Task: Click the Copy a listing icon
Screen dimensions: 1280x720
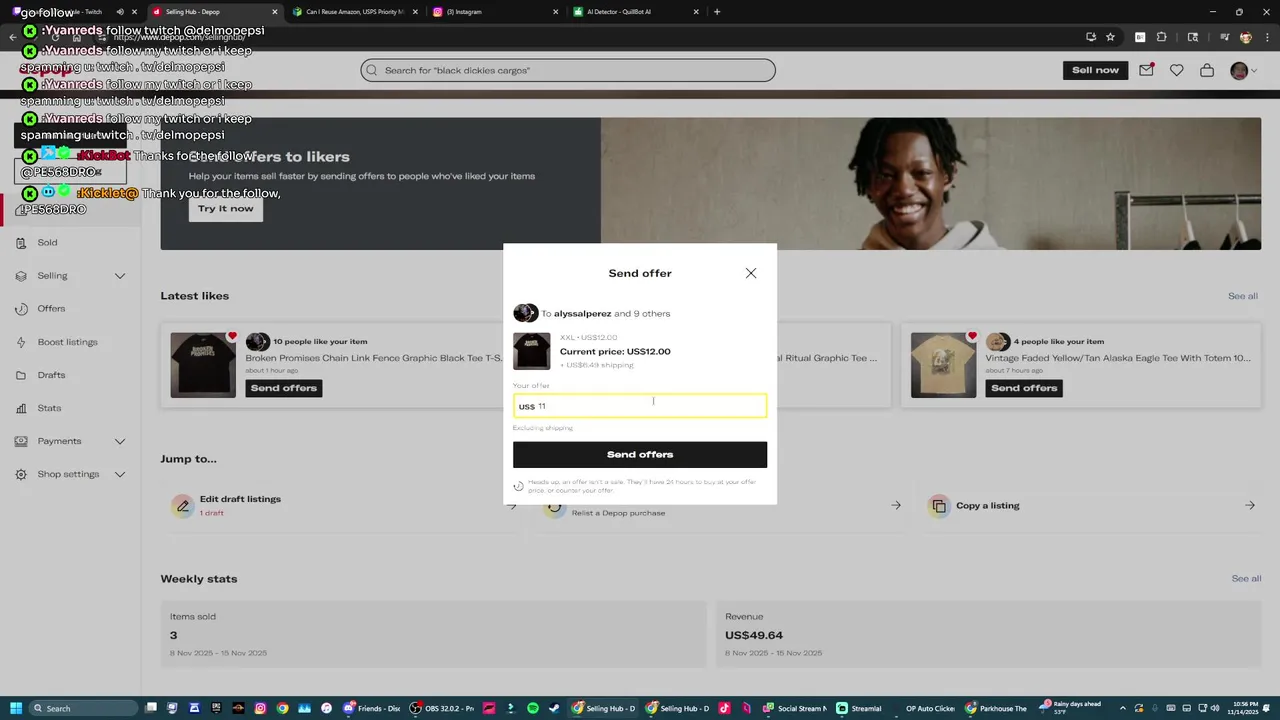Action: click(x=938, y=506)
